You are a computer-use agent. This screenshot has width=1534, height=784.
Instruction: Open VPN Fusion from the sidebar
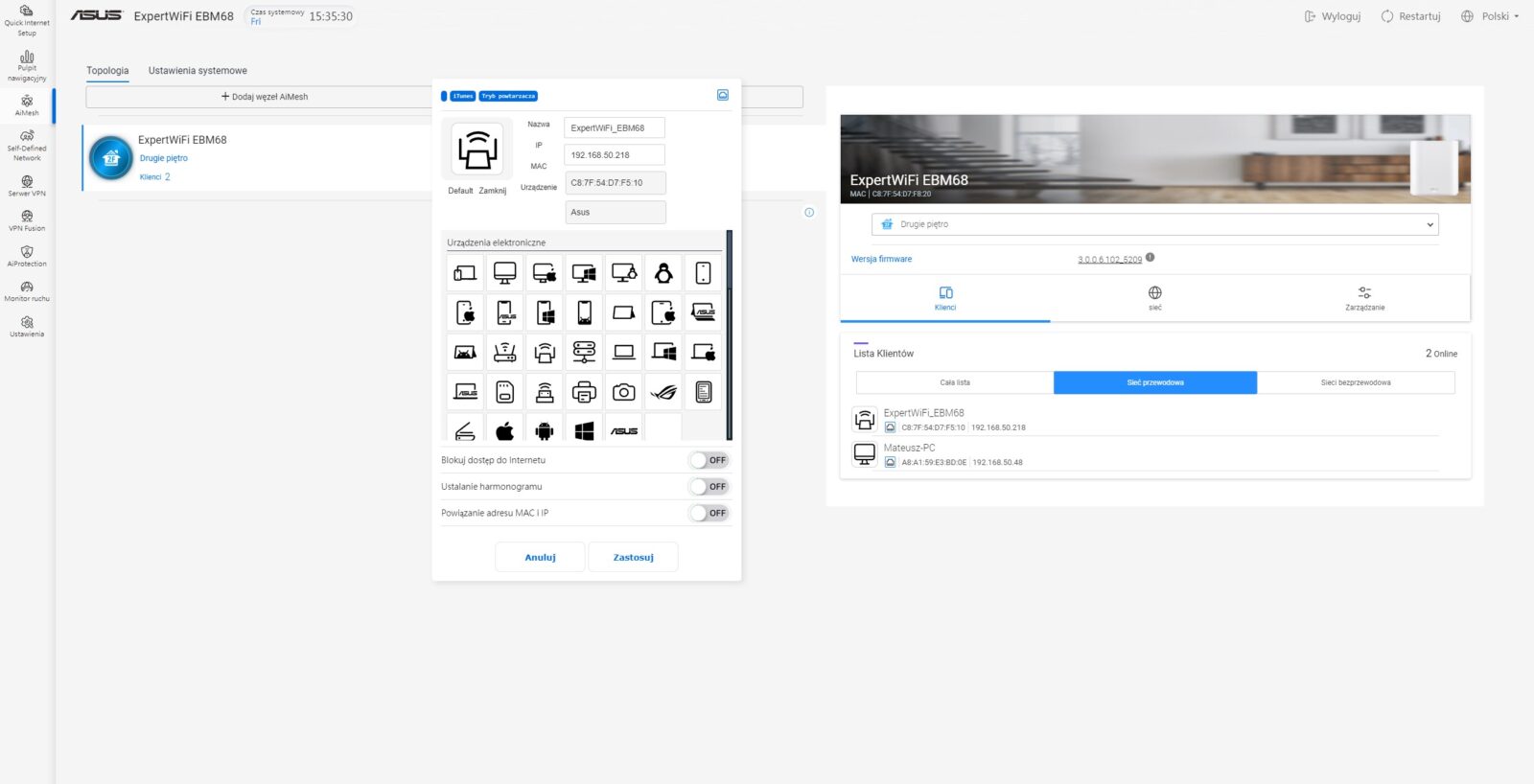[x=27, y=220]
